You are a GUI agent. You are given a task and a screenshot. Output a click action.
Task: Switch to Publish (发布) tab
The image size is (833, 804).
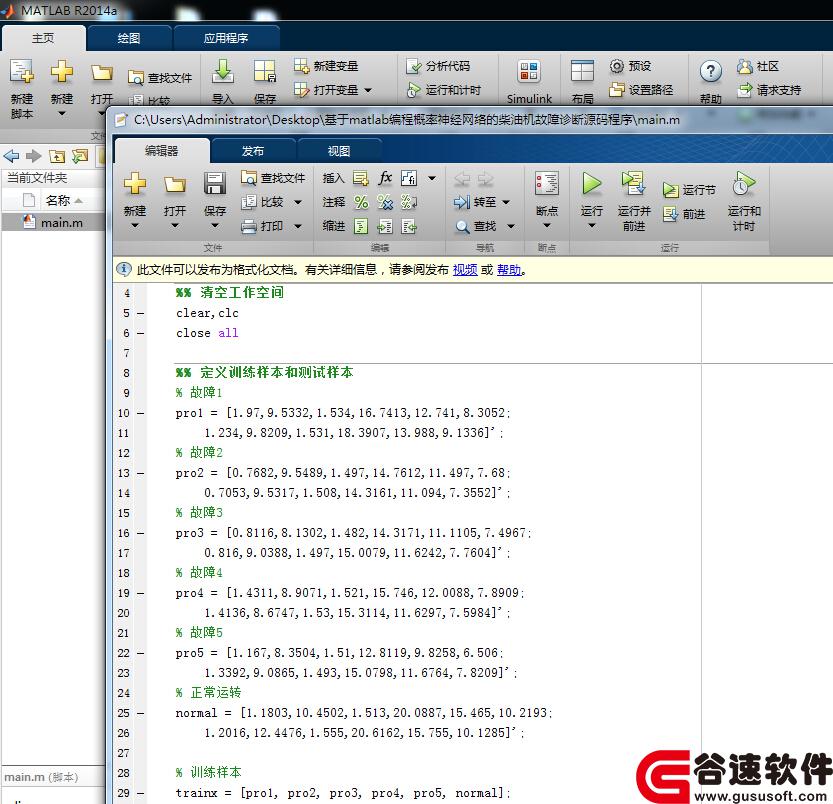(x=252, y=151)
